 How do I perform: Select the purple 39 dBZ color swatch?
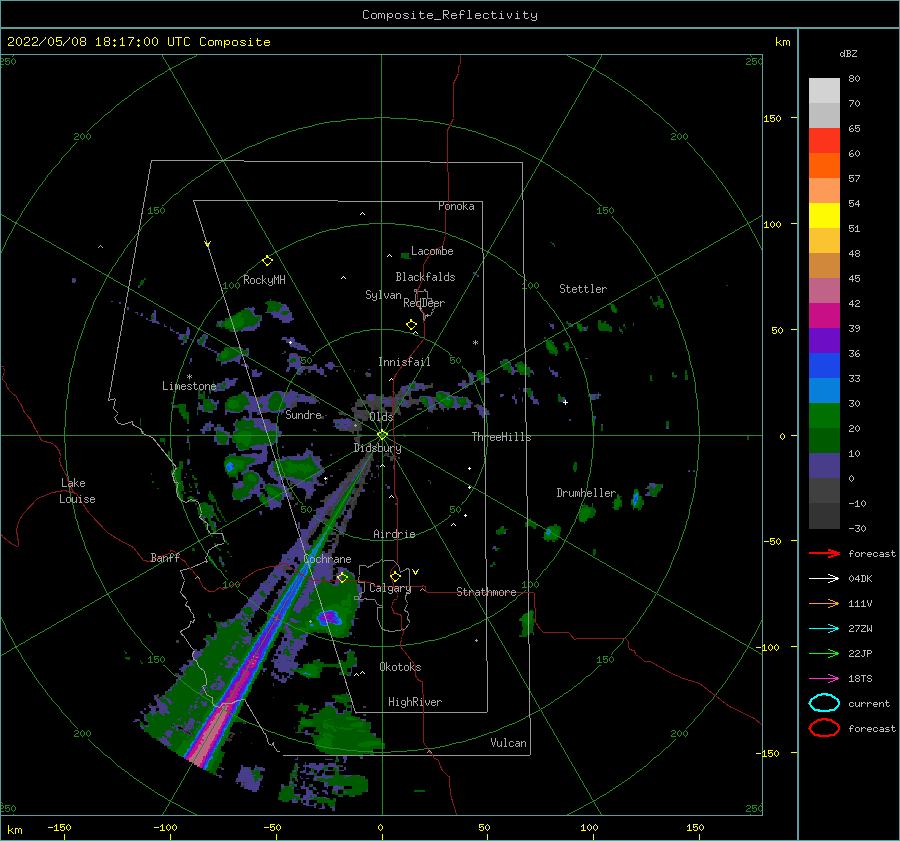[824, 340]
